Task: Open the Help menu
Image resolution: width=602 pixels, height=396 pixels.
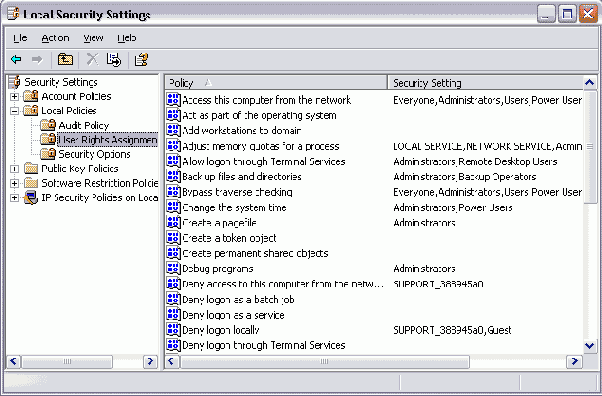Action: coord(126,38)
